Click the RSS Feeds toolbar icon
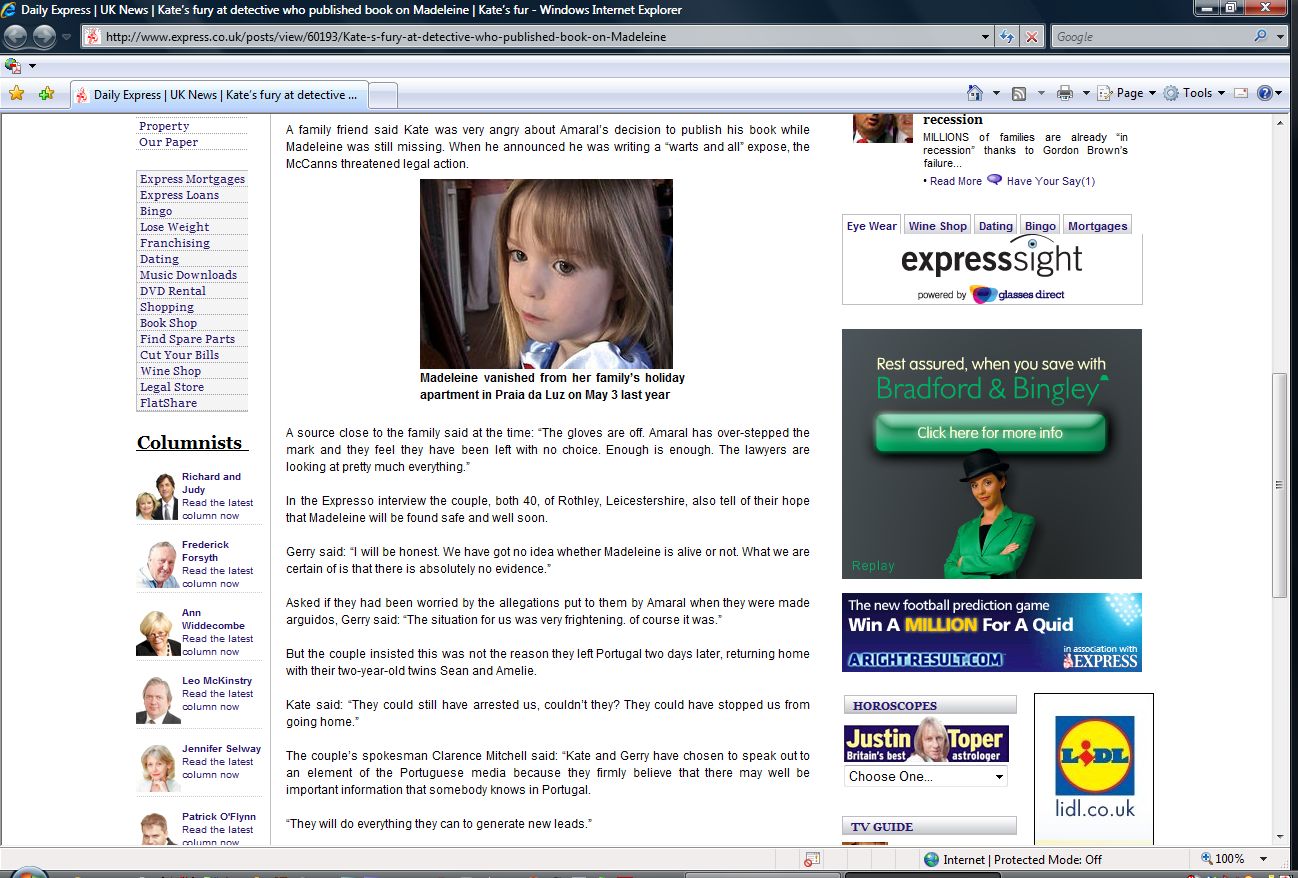Viewport: 1298px width, 878px height. pos(1019,93)
